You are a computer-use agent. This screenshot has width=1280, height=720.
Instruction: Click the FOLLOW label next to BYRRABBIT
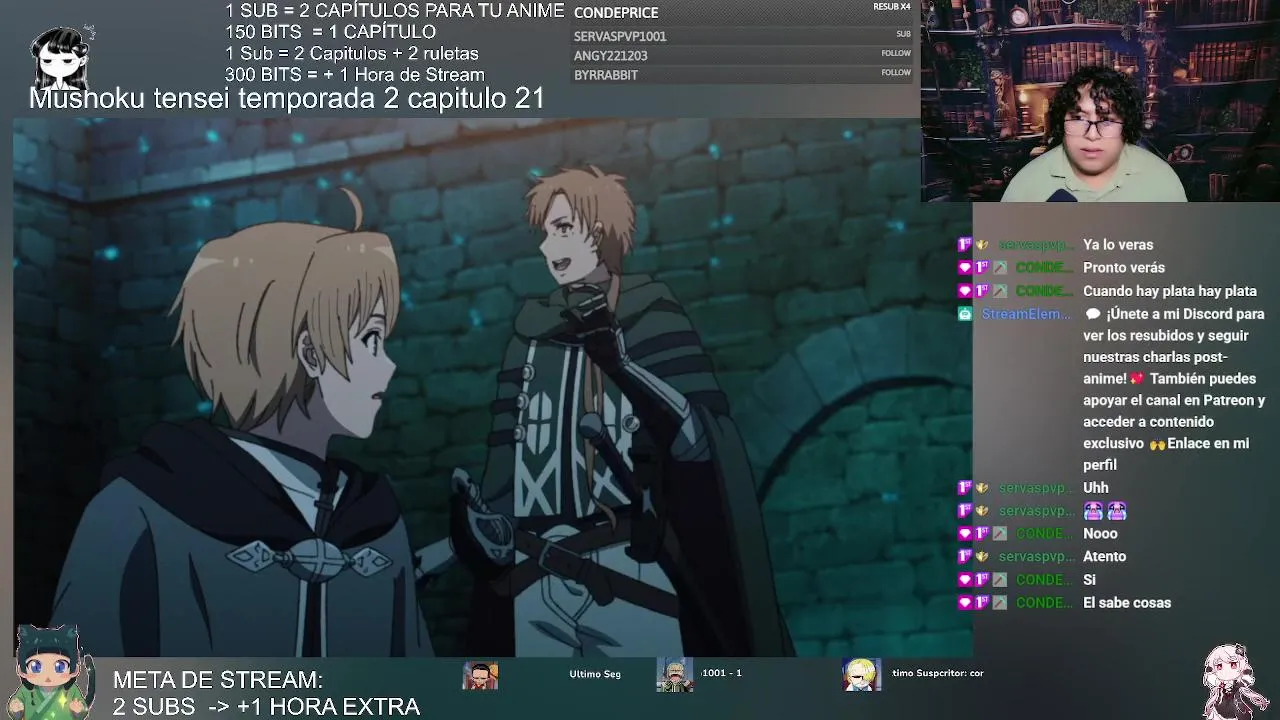click(x=896, y=72)
